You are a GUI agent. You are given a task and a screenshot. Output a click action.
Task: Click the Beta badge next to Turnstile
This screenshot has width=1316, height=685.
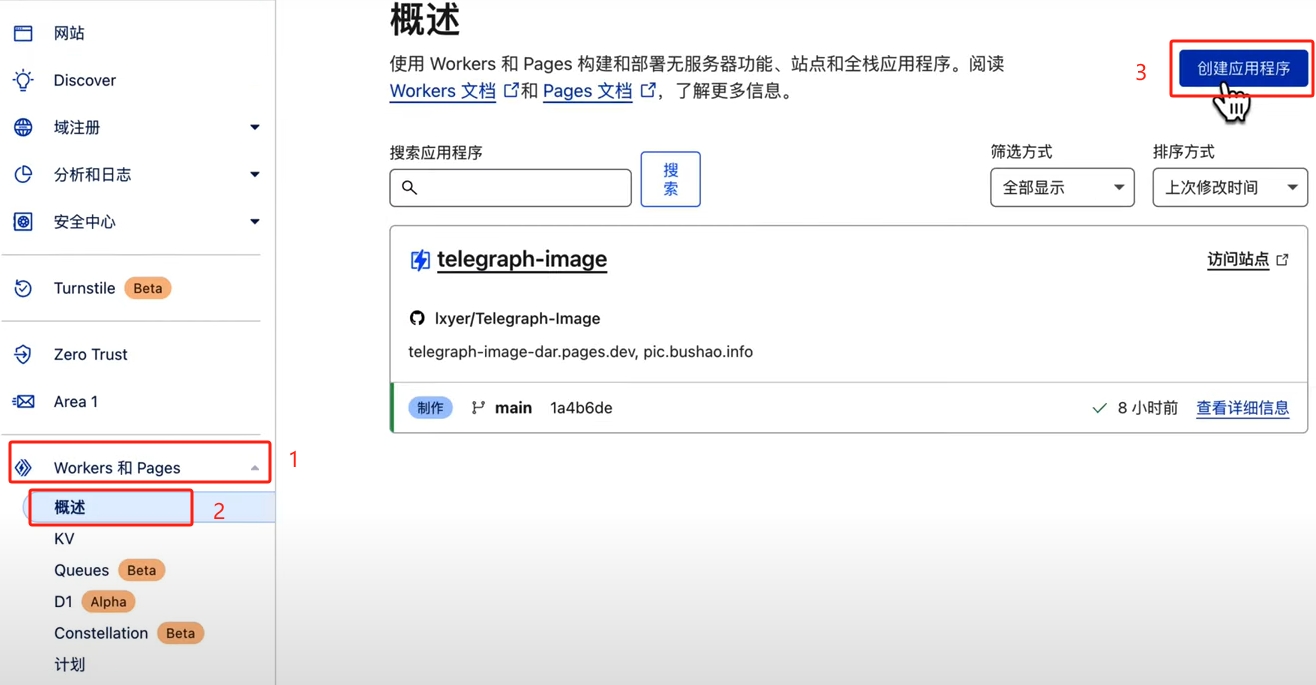tap(148, 288)
